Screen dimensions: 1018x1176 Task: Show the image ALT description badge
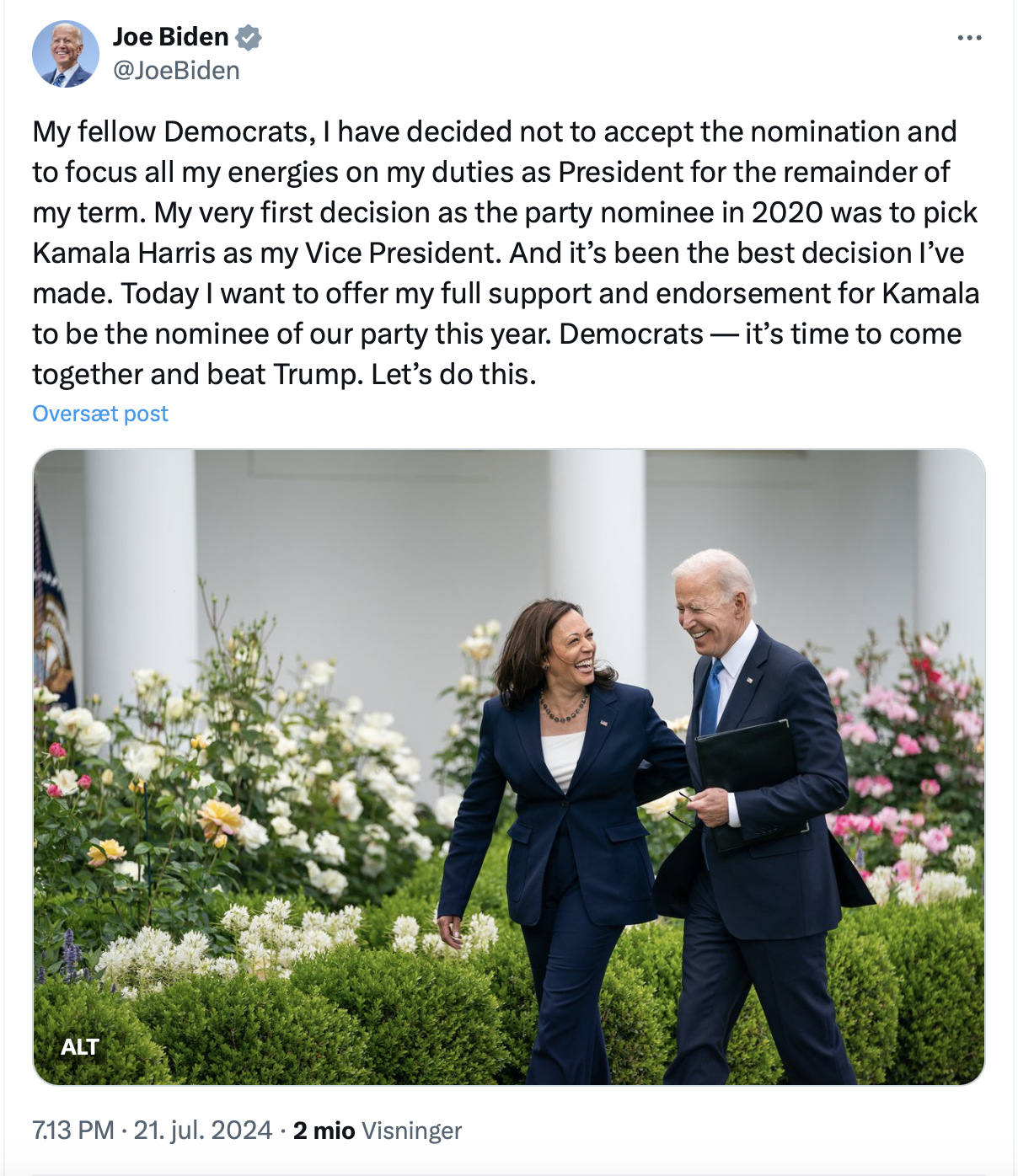[x=80, y=1046]
